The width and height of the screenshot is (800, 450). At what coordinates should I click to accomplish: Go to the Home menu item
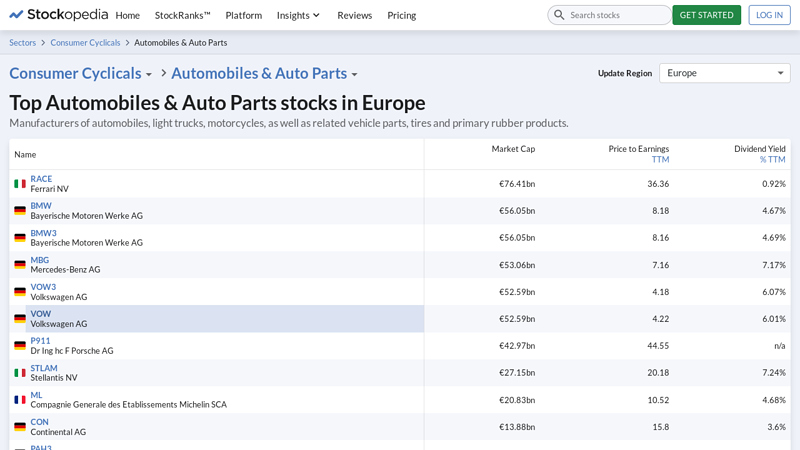click(128, 15)
